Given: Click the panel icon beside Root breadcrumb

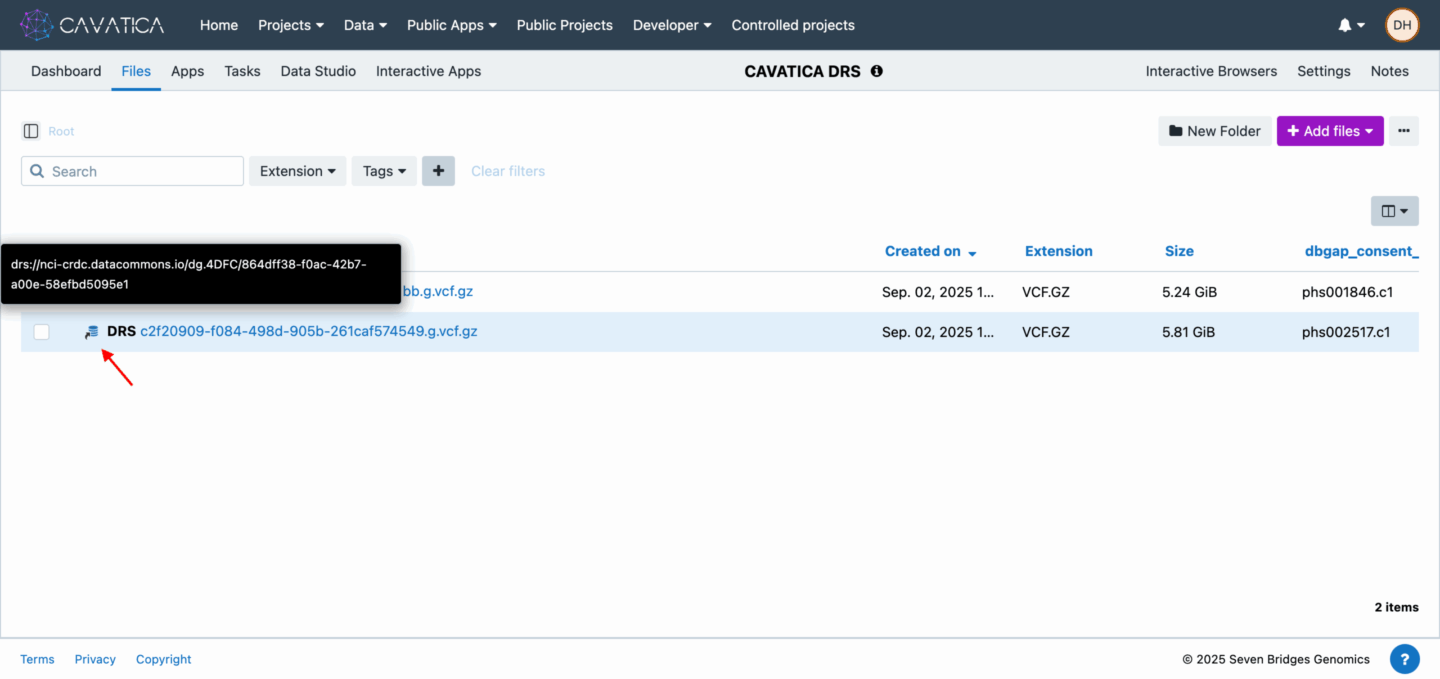Looking at the screenshot, I should point(30,131).
